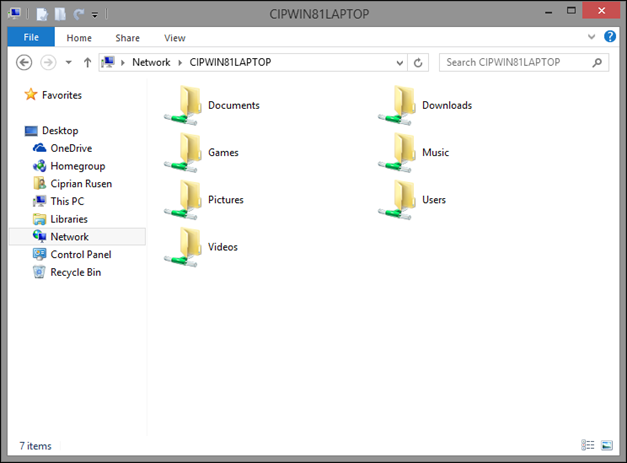The width and height of the screenshot is (627, 463).
Task: Expand the ribbon using the chevron
Action: pos(591,37)
